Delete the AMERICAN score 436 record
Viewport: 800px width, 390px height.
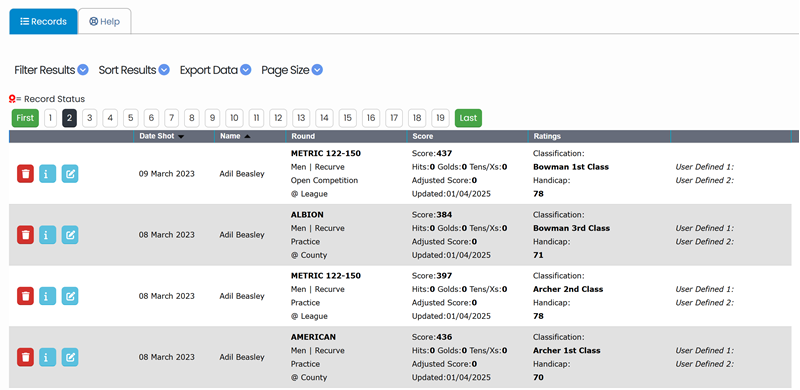[x=26, y=357]
